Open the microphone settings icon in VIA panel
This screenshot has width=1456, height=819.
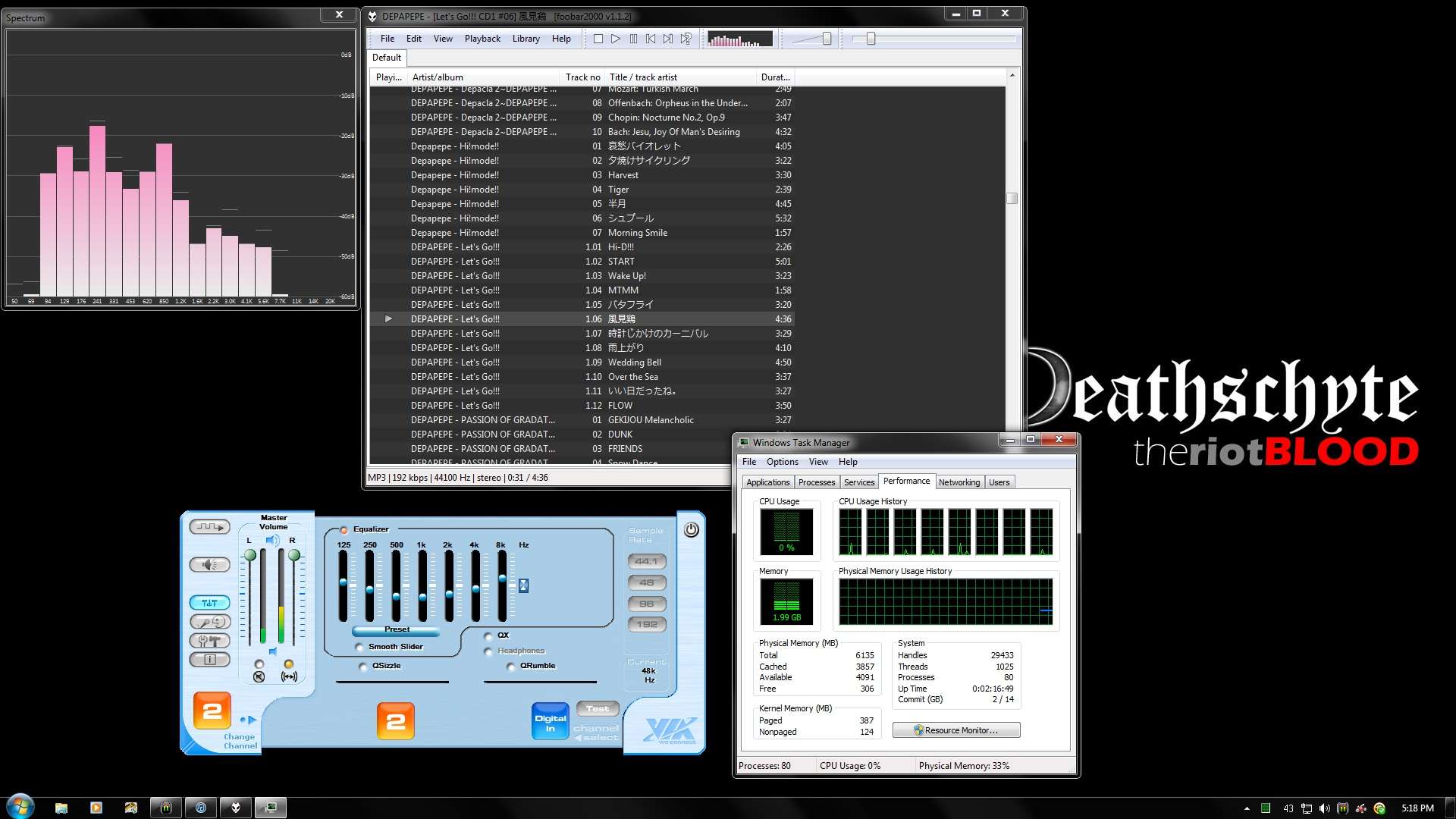(210, 621)
